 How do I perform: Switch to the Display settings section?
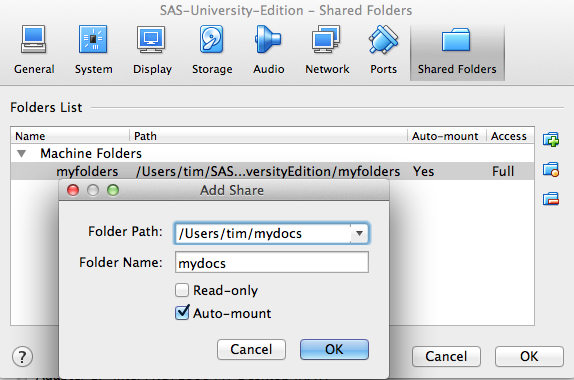(x=152, y=50)
